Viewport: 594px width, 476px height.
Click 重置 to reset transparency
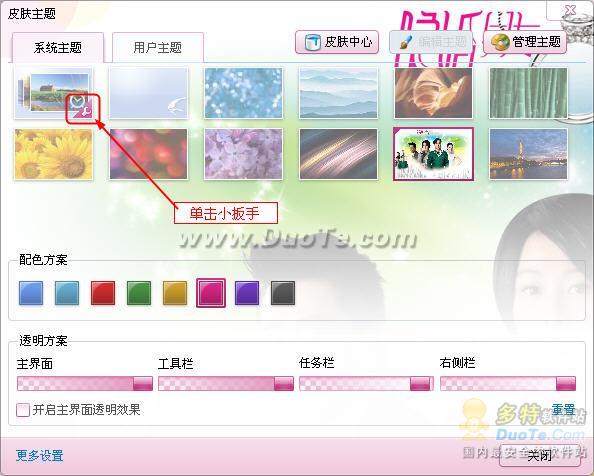click(x=563, y=410)
